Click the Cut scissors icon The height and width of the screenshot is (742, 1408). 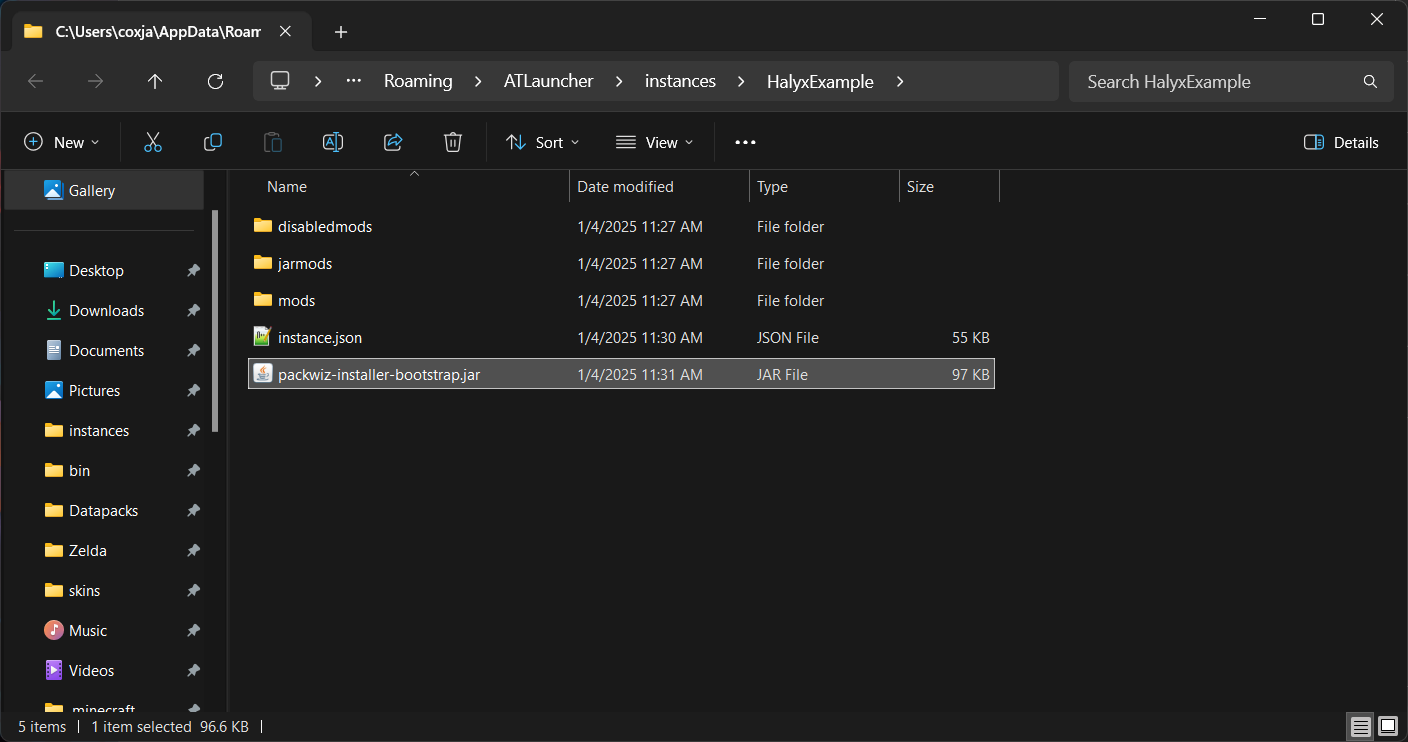point(152,142)
